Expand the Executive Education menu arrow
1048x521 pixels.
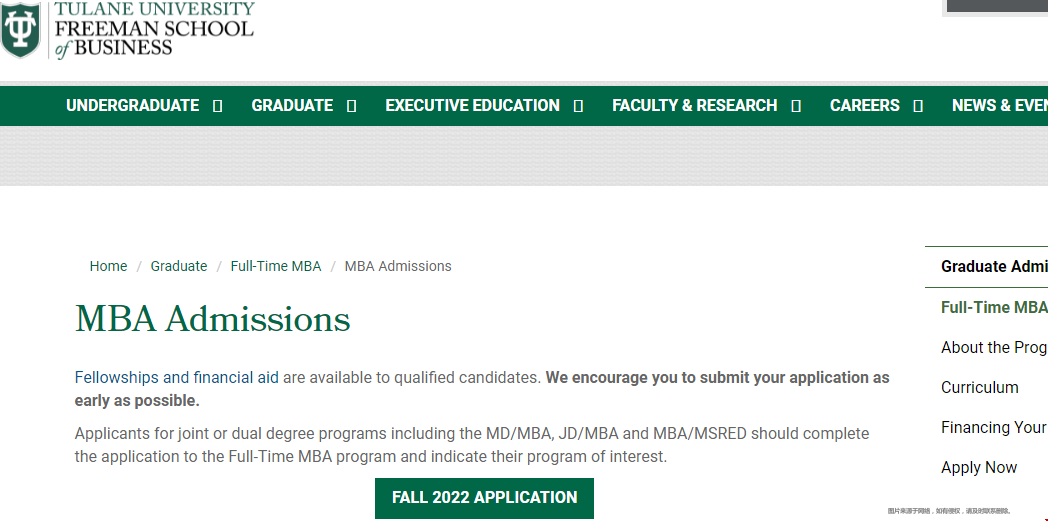(579, 106)
